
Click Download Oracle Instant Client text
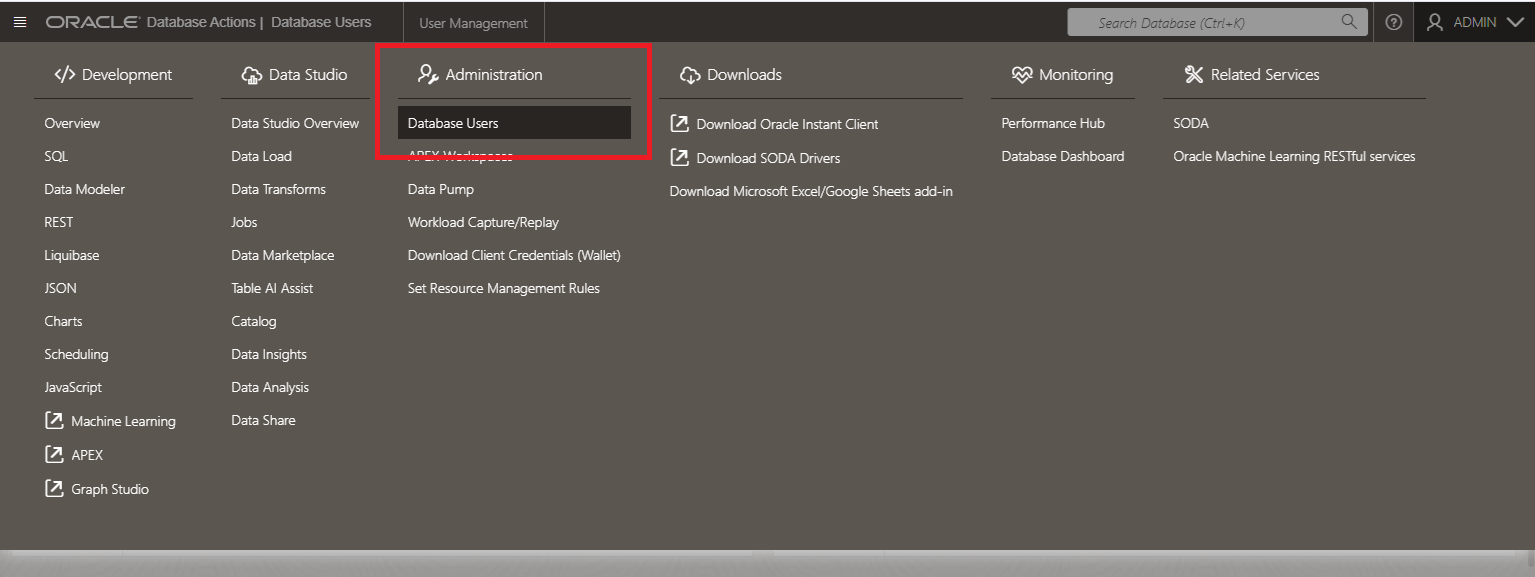[x=787, y=124]
